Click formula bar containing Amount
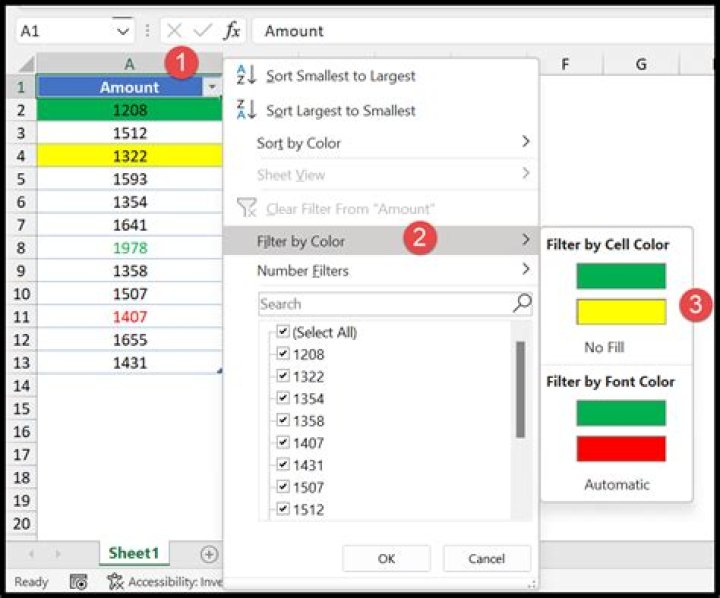Screen dimensions: 720x598 (x=482, y=31)
